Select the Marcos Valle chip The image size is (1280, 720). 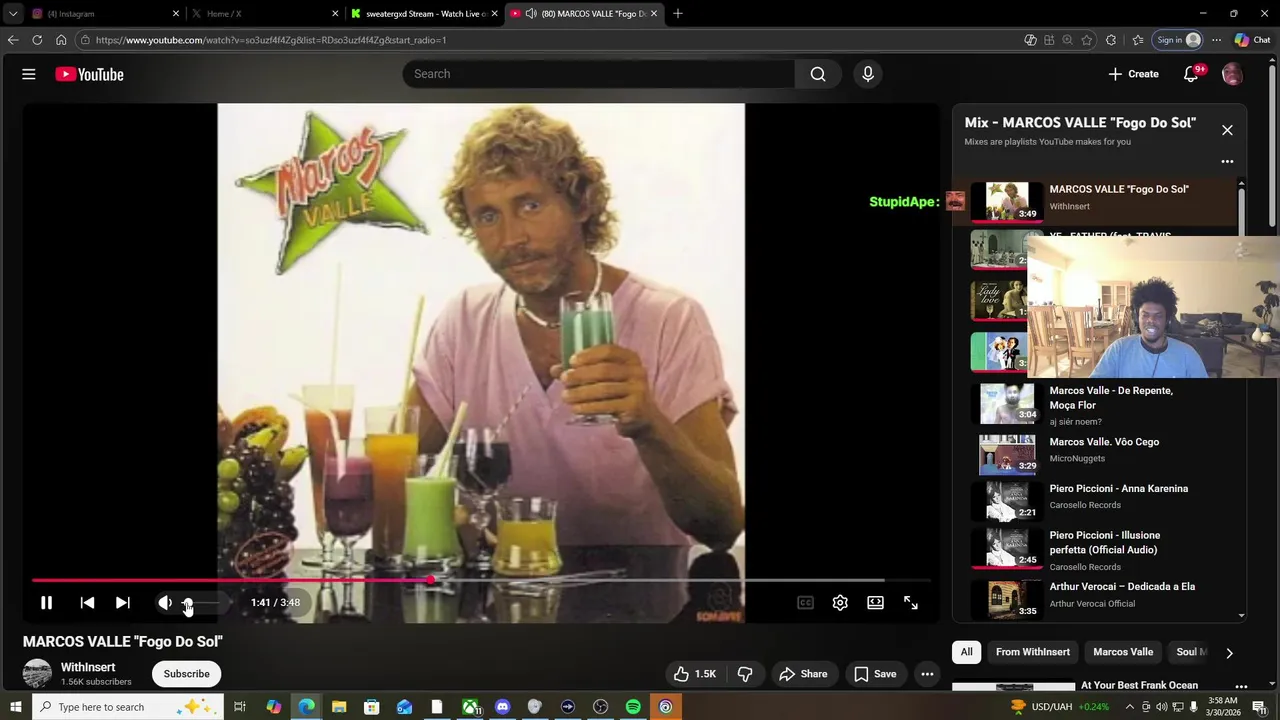pyautogui.click(x=1123, y=652)
